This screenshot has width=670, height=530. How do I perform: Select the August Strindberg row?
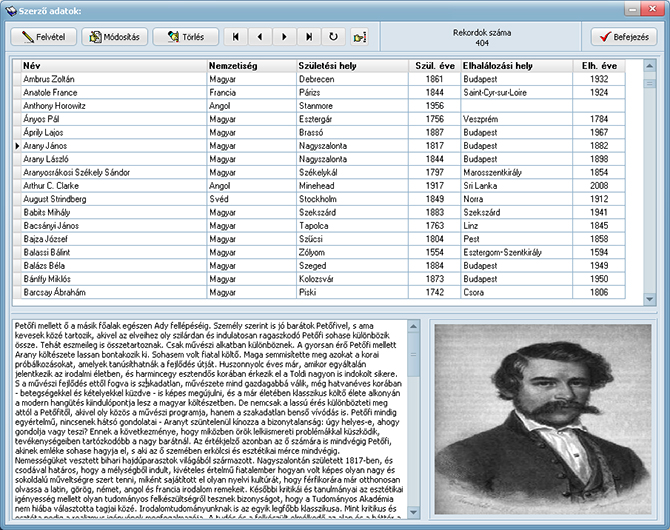pos(319,199)
